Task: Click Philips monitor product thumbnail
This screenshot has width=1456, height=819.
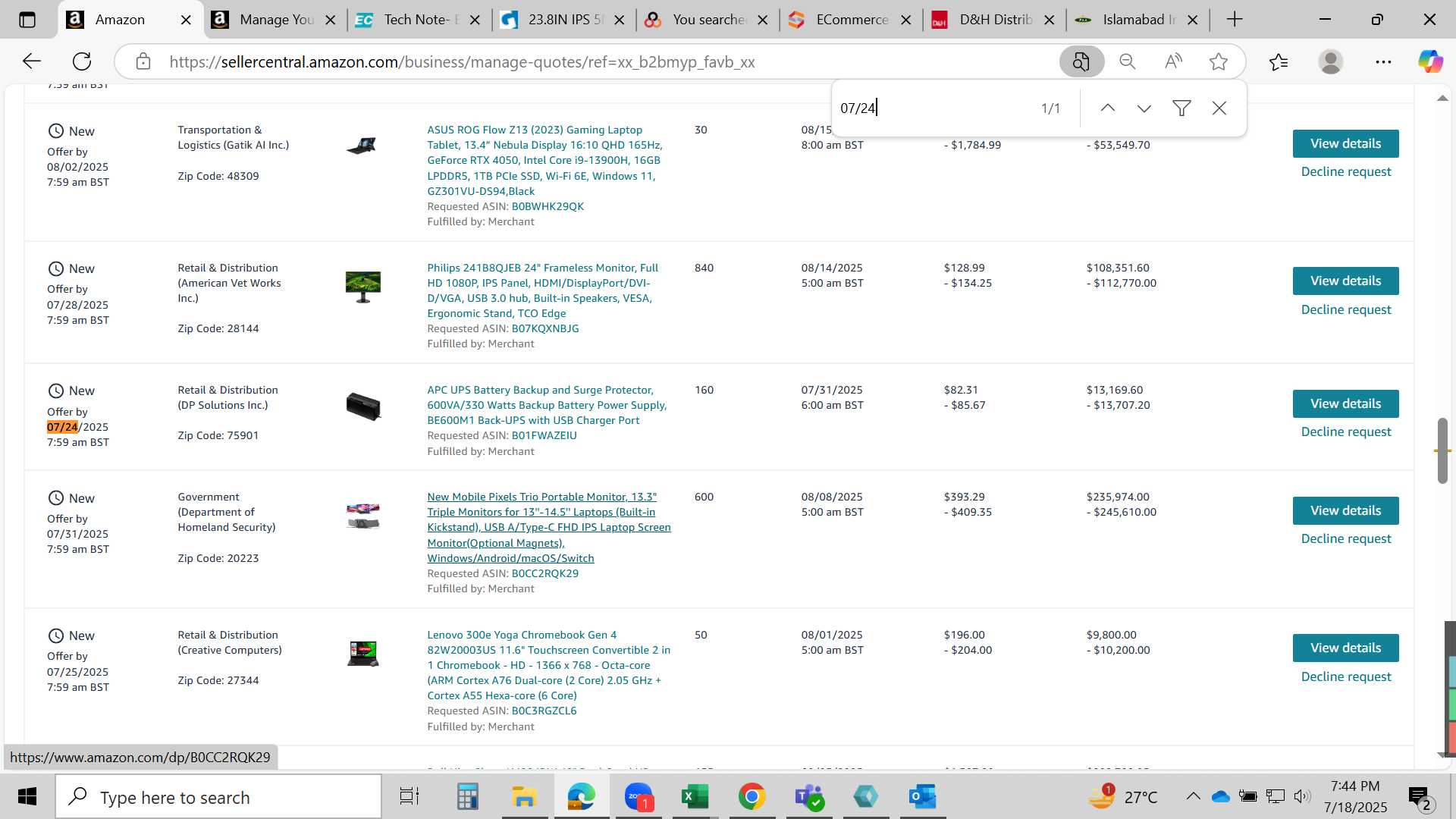Action: click(x=363, y=287)
